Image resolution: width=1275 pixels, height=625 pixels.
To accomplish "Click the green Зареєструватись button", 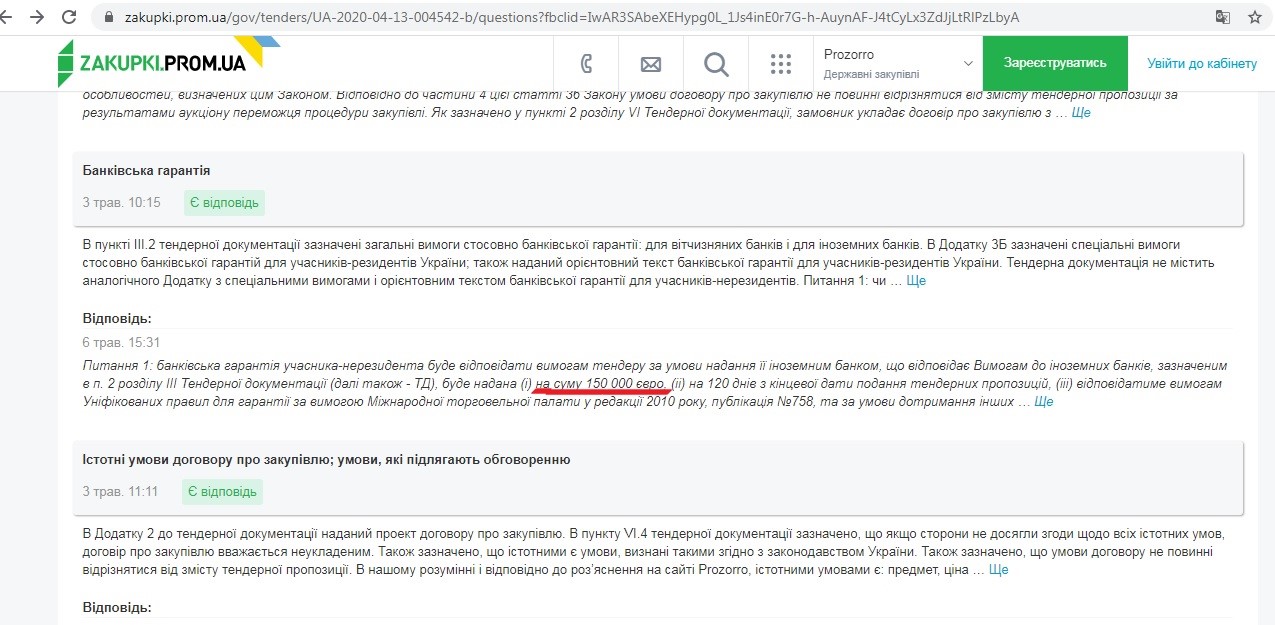I will coord(1055,63).
